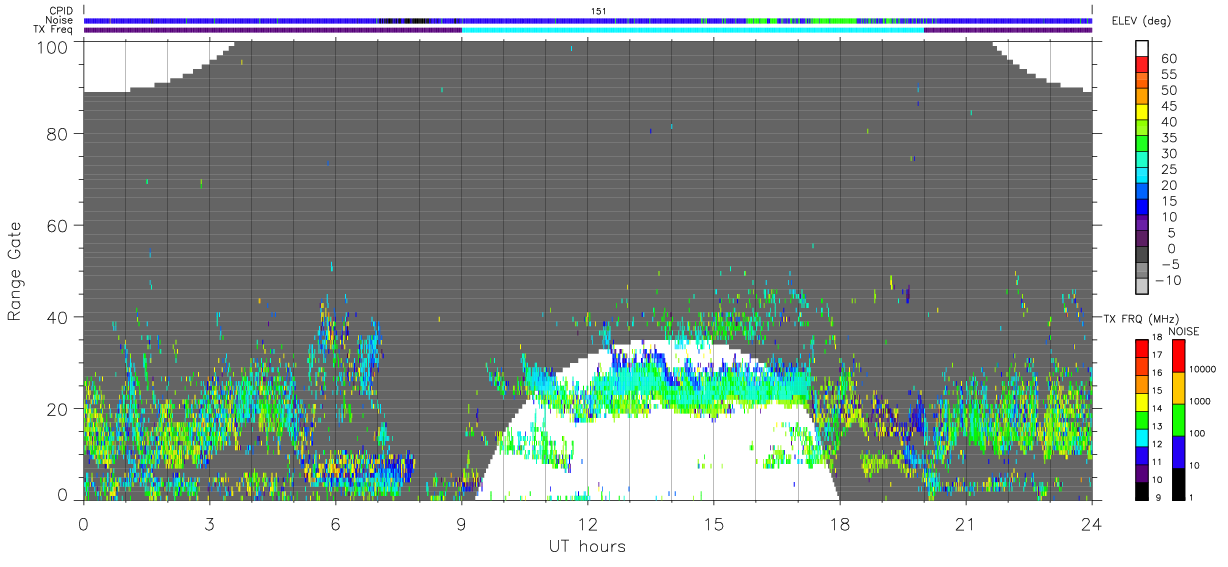1228x567 pixels.
Task: Click the black section of the Noise strip
Action: pos(406,20)
